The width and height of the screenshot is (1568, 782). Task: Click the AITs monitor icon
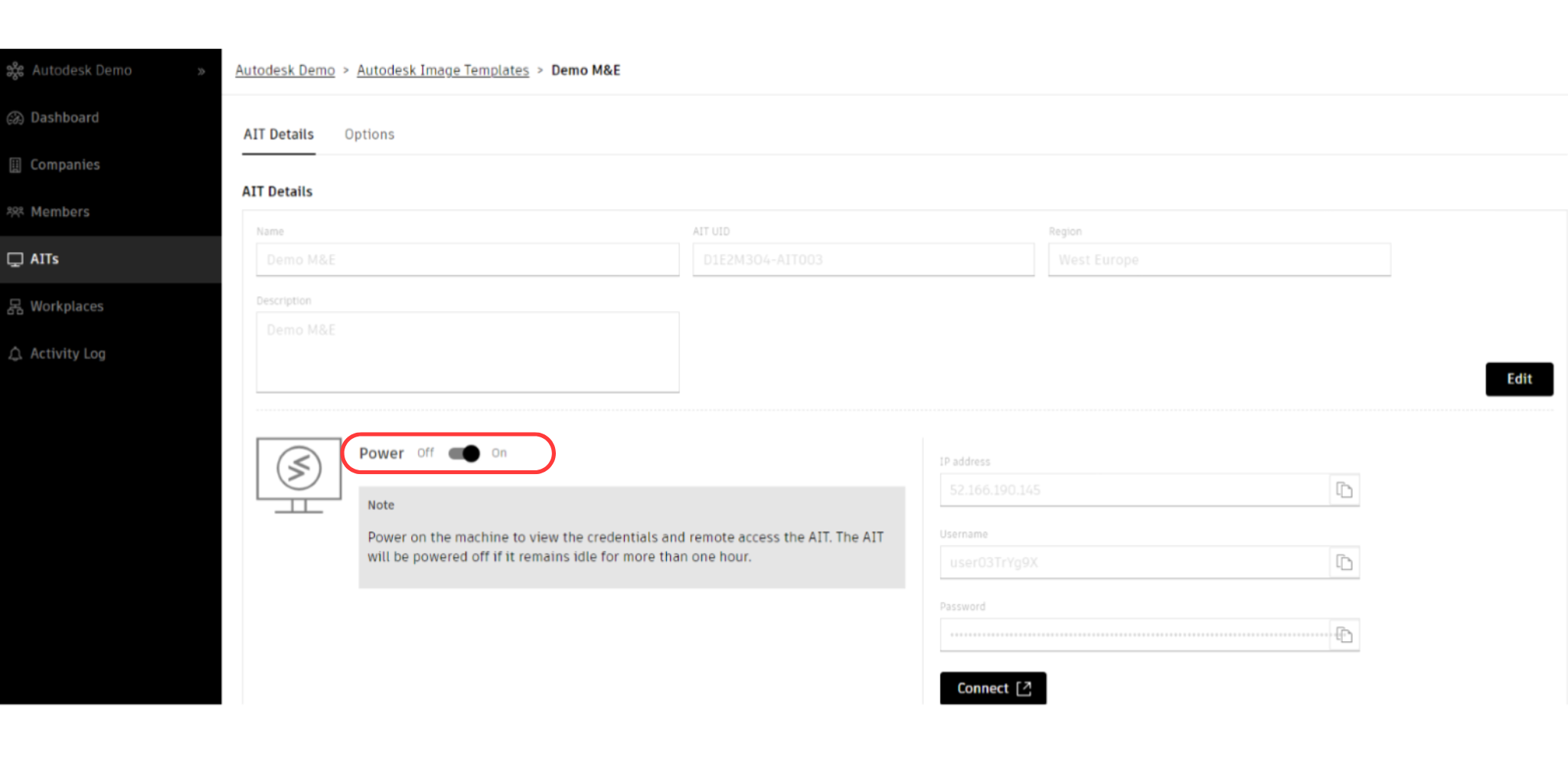15,259
